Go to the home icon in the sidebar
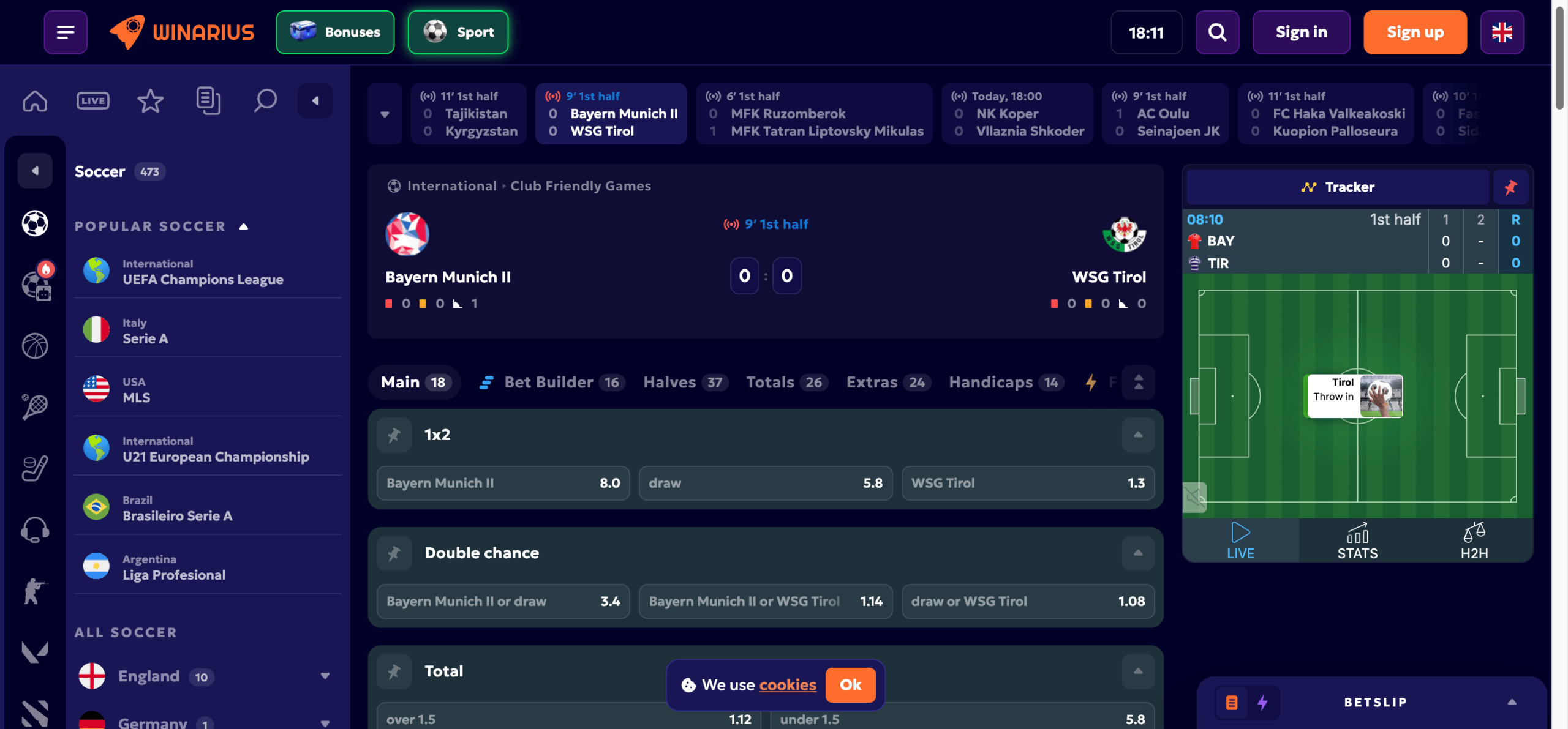The image size is (1568, 729). click(35, 101)
